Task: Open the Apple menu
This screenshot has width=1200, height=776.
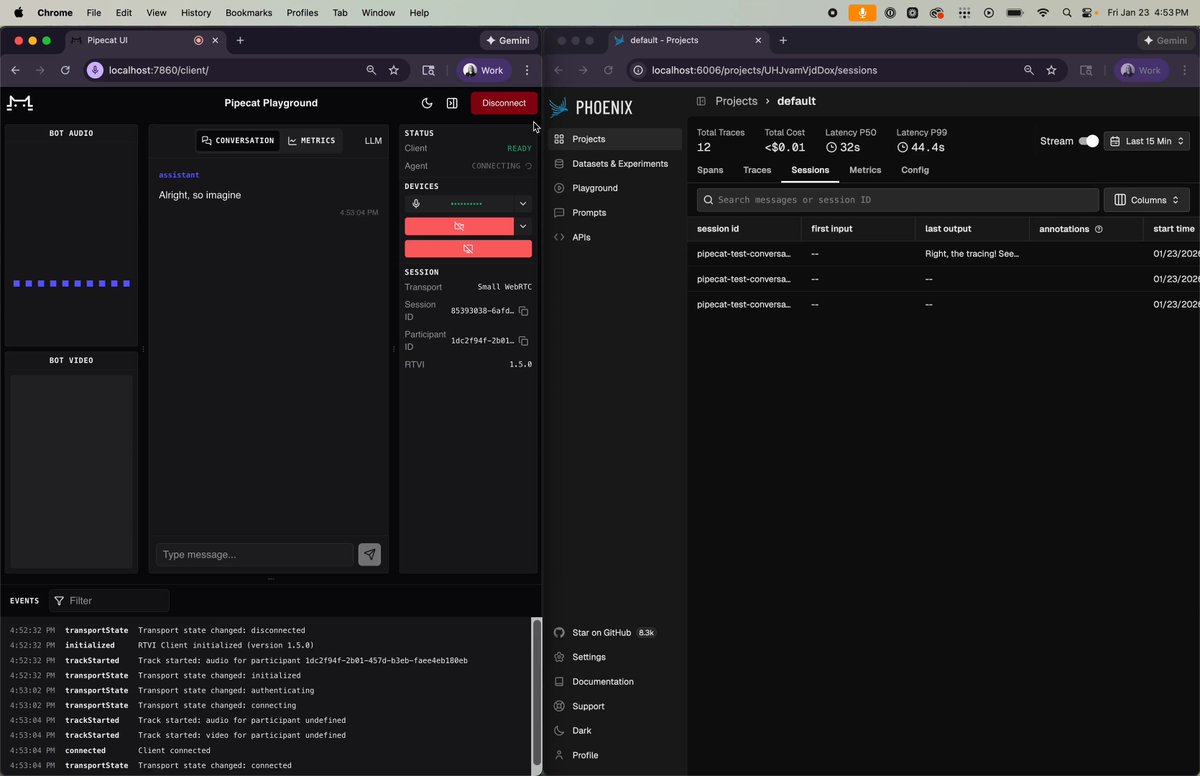Action: 18,13
